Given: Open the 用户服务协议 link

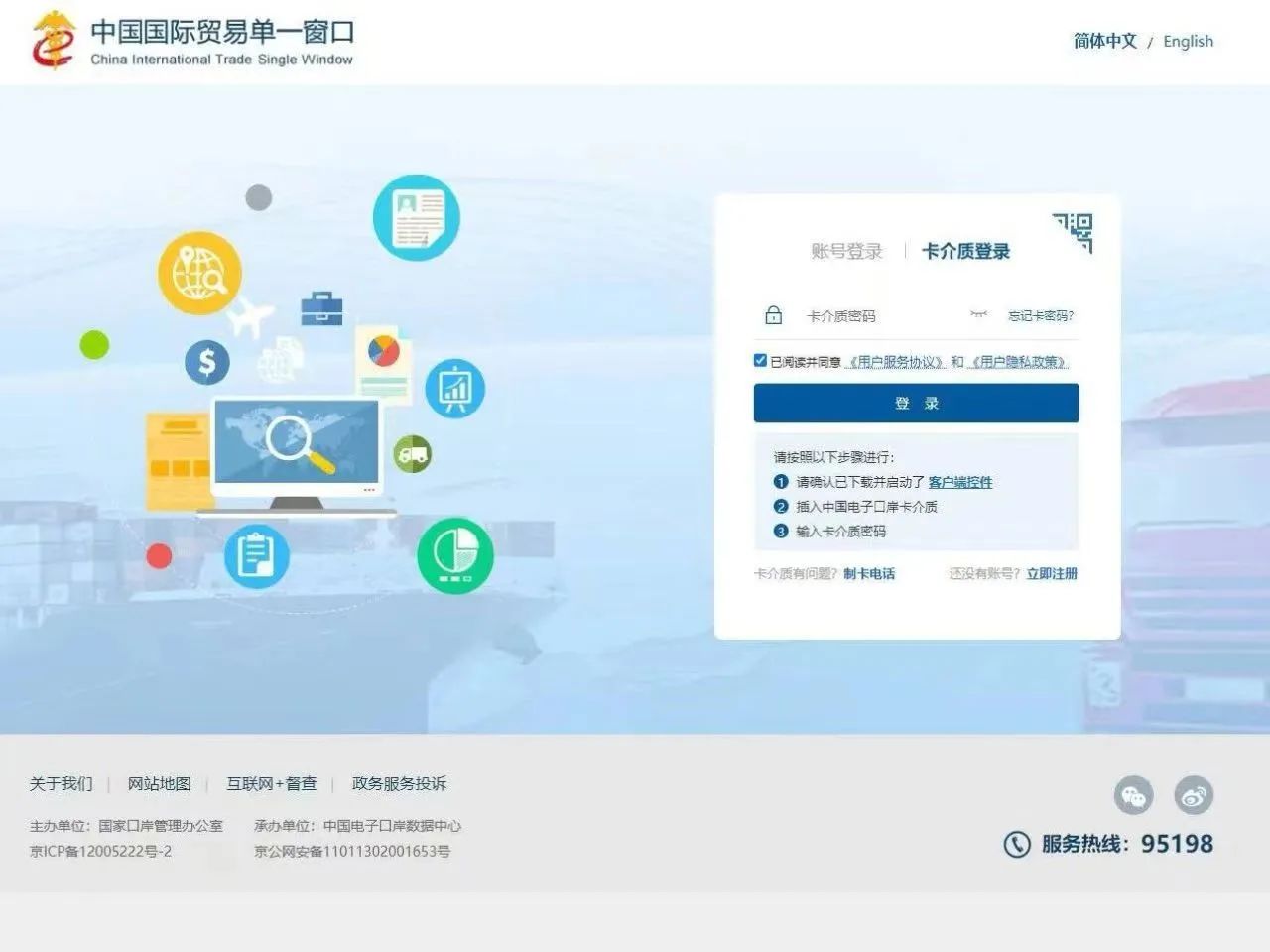Looking at the screenshot, I should (896, 362).
